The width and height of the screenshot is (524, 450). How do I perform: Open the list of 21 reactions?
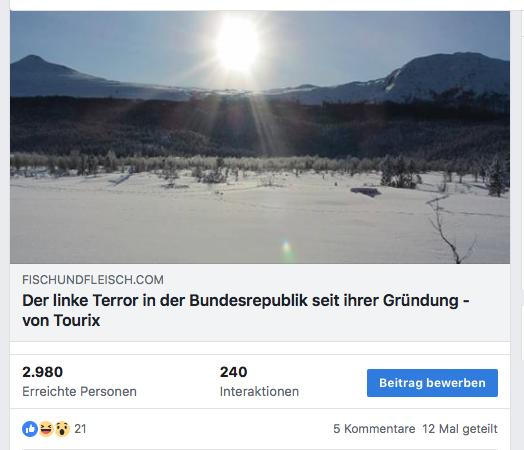coord(80,429)
